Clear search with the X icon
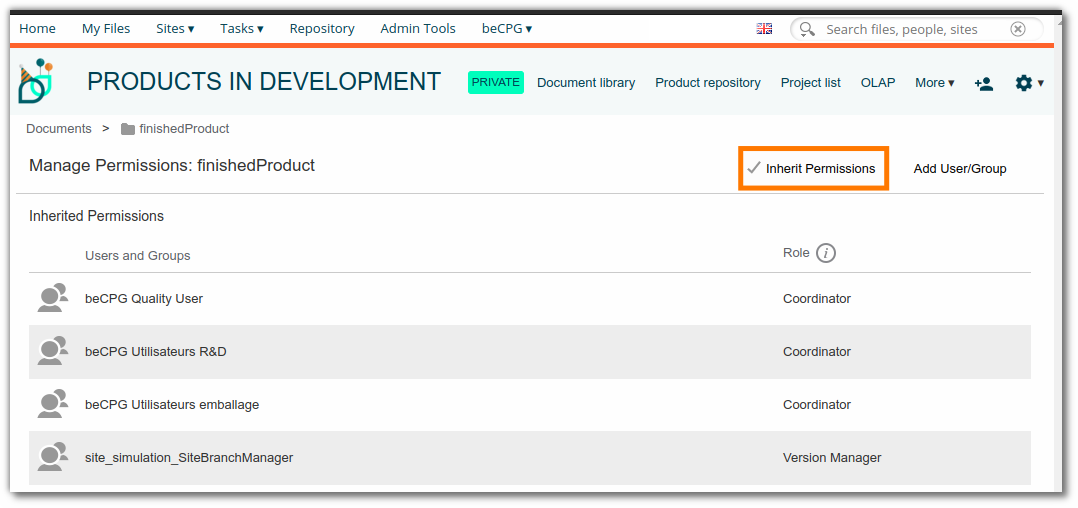The image size is (1078, 508). pos(1018,29)
